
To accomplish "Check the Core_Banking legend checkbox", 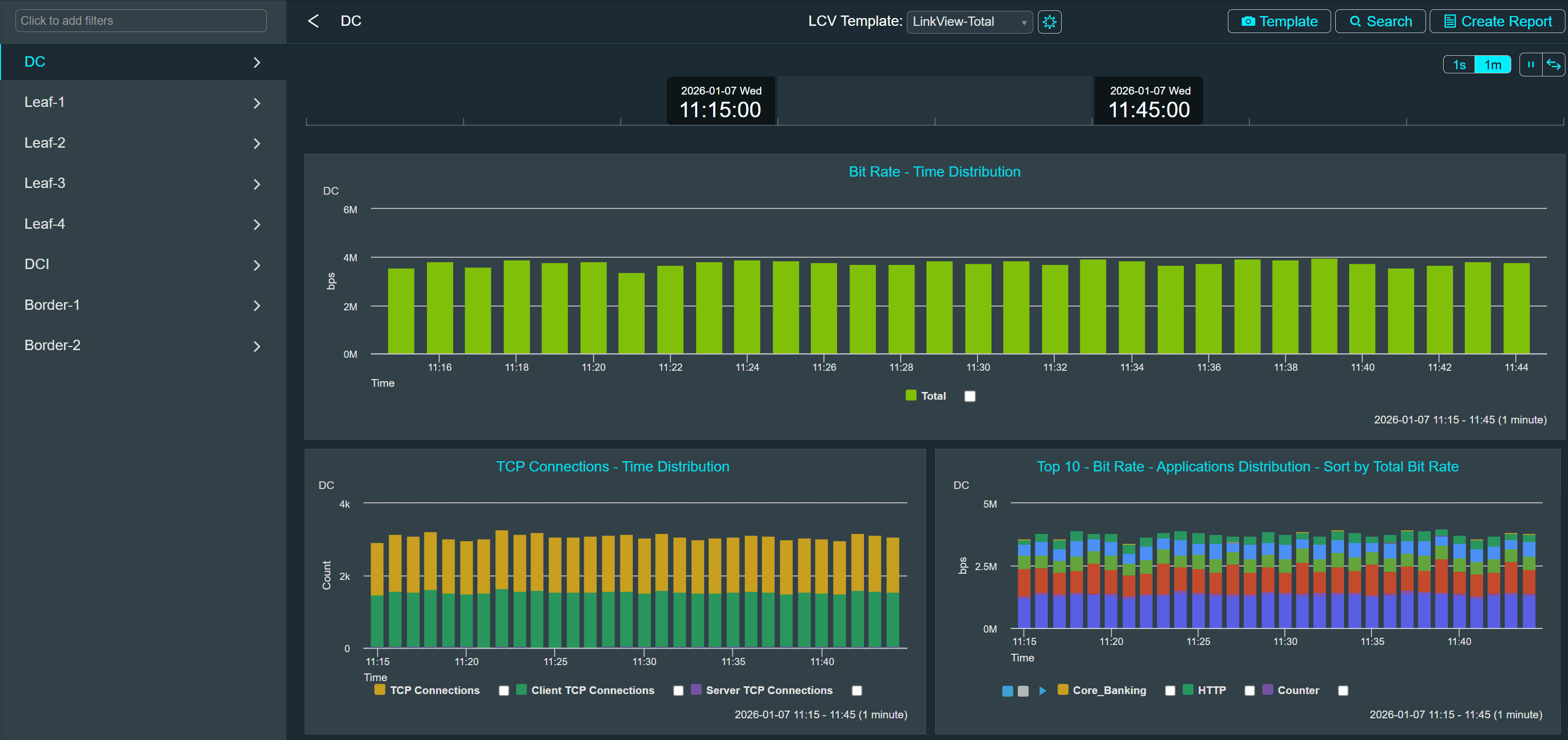I will 1170,690.
